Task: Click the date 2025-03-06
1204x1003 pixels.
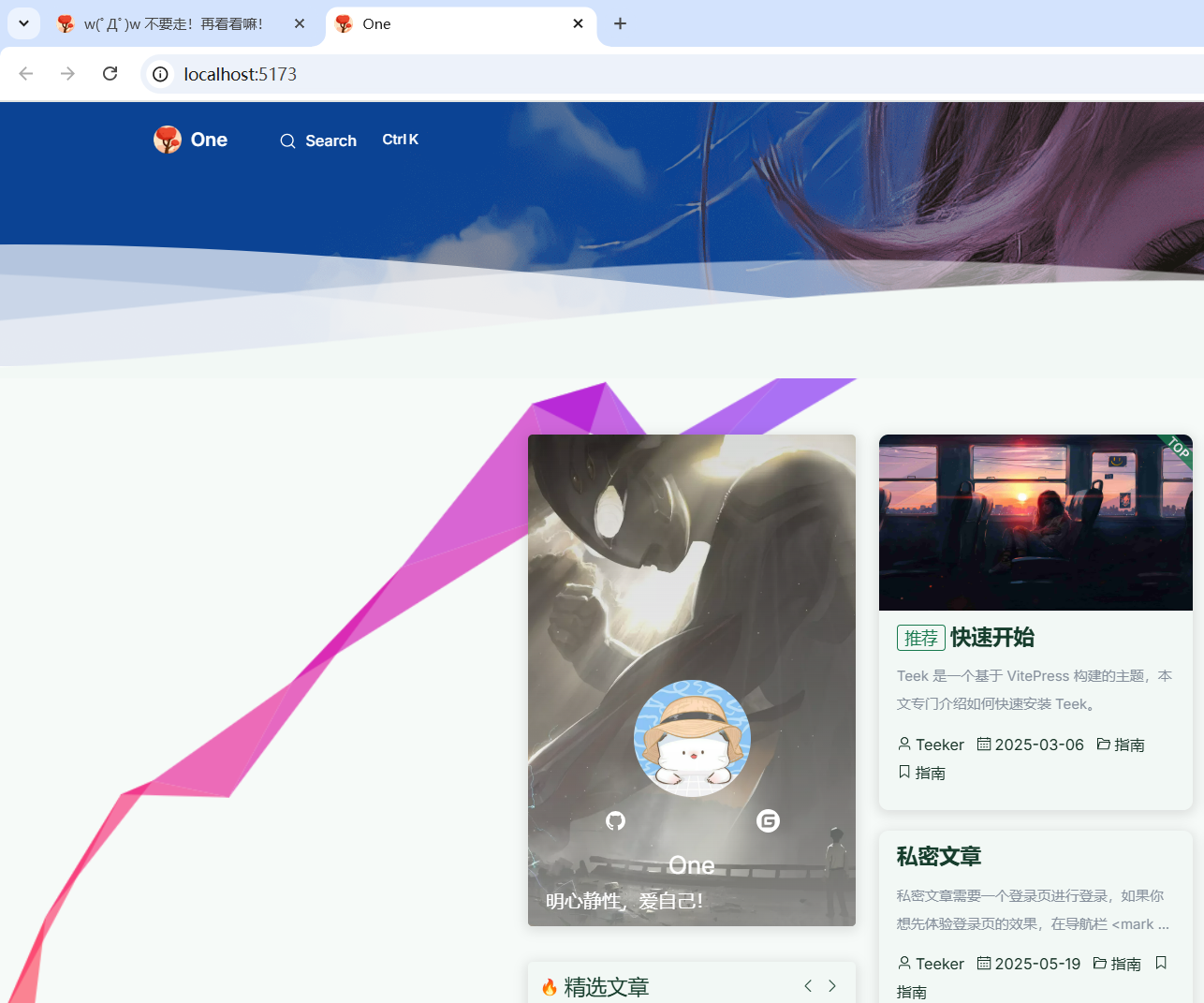Action: pos(1039,745)
